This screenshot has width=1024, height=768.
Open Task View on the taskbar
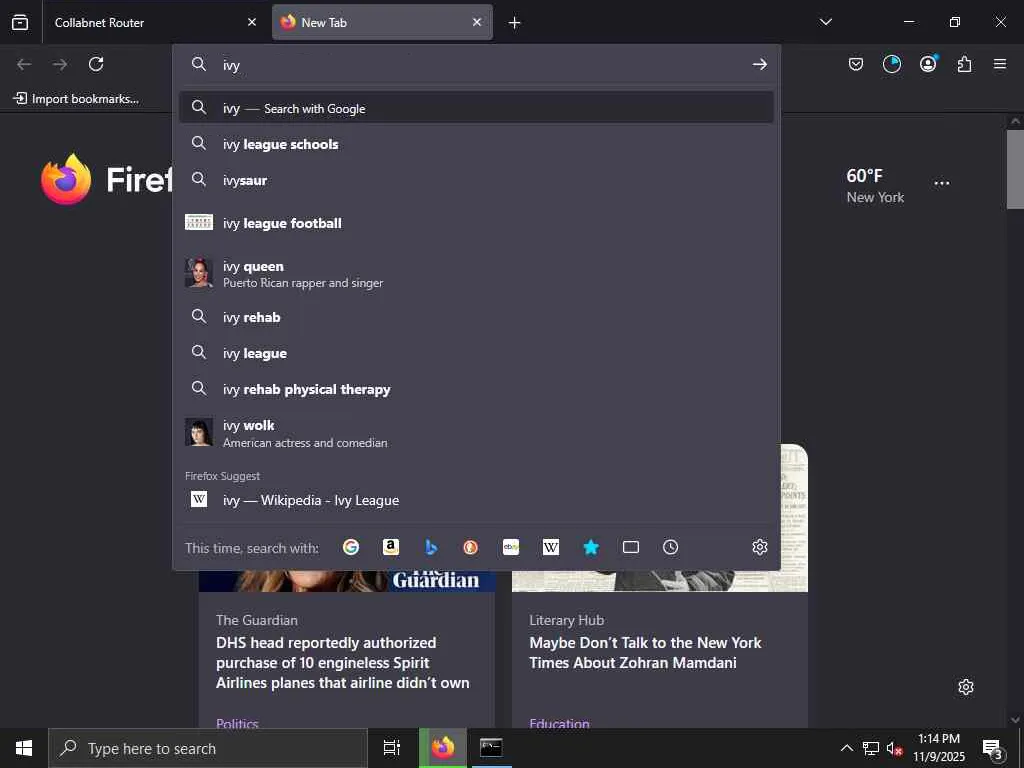point(392,748)
